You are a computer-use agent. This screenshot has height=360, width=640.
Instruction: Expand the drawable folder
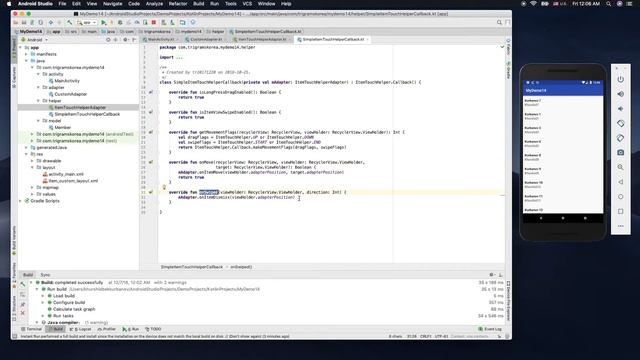33,161
